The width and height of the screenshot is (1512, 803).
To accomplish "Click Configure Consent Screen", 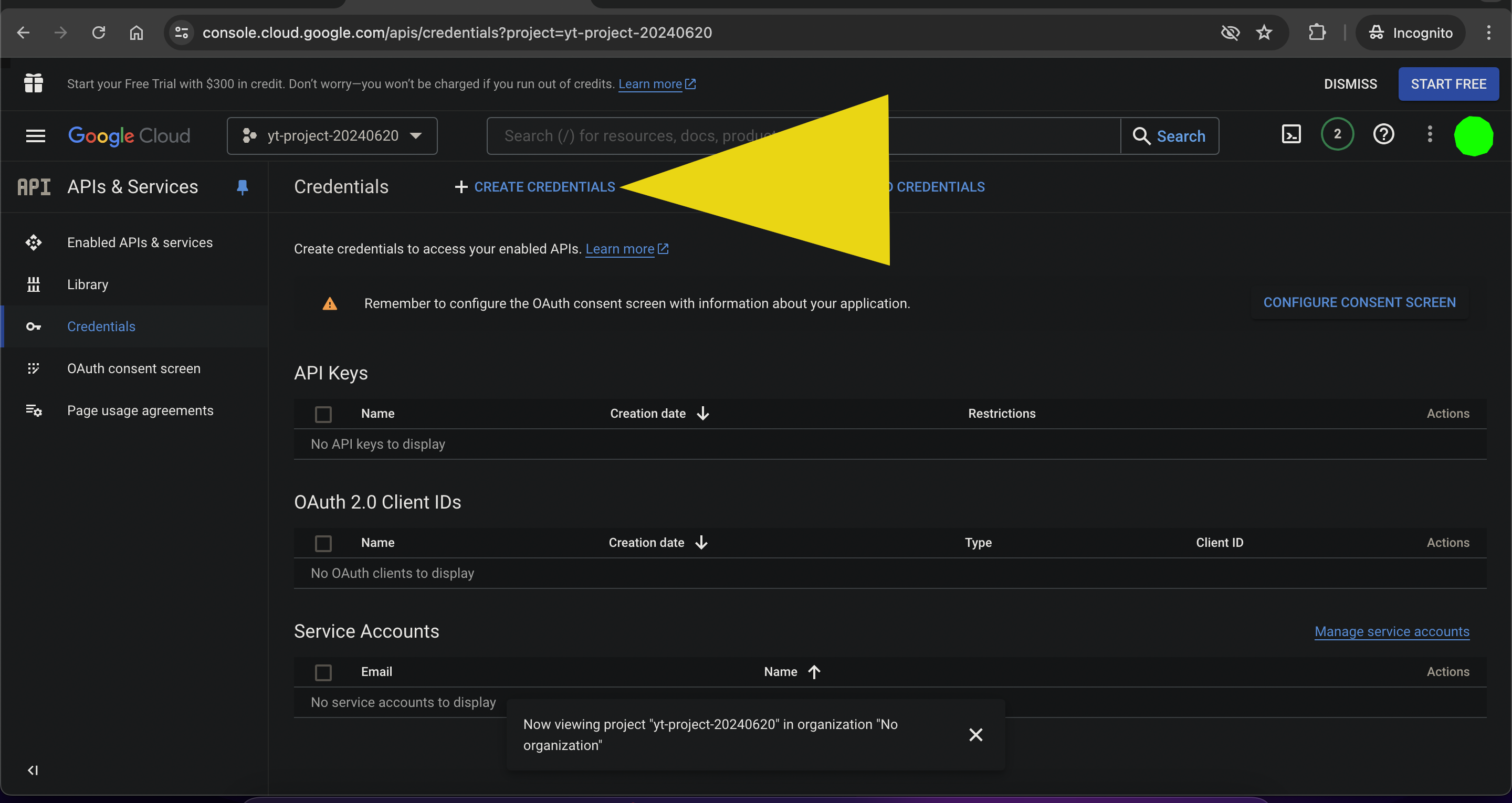I will click(1359, 303).
